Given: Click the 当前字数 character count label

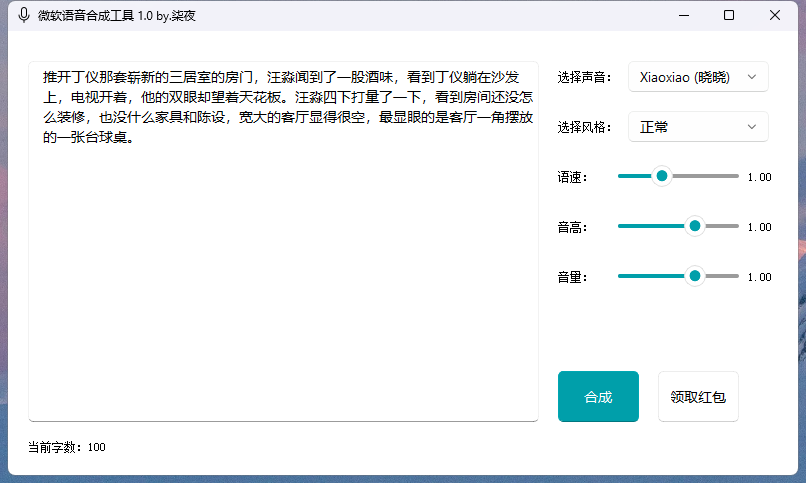Looking at the screenshot, I should click(67, 447).
